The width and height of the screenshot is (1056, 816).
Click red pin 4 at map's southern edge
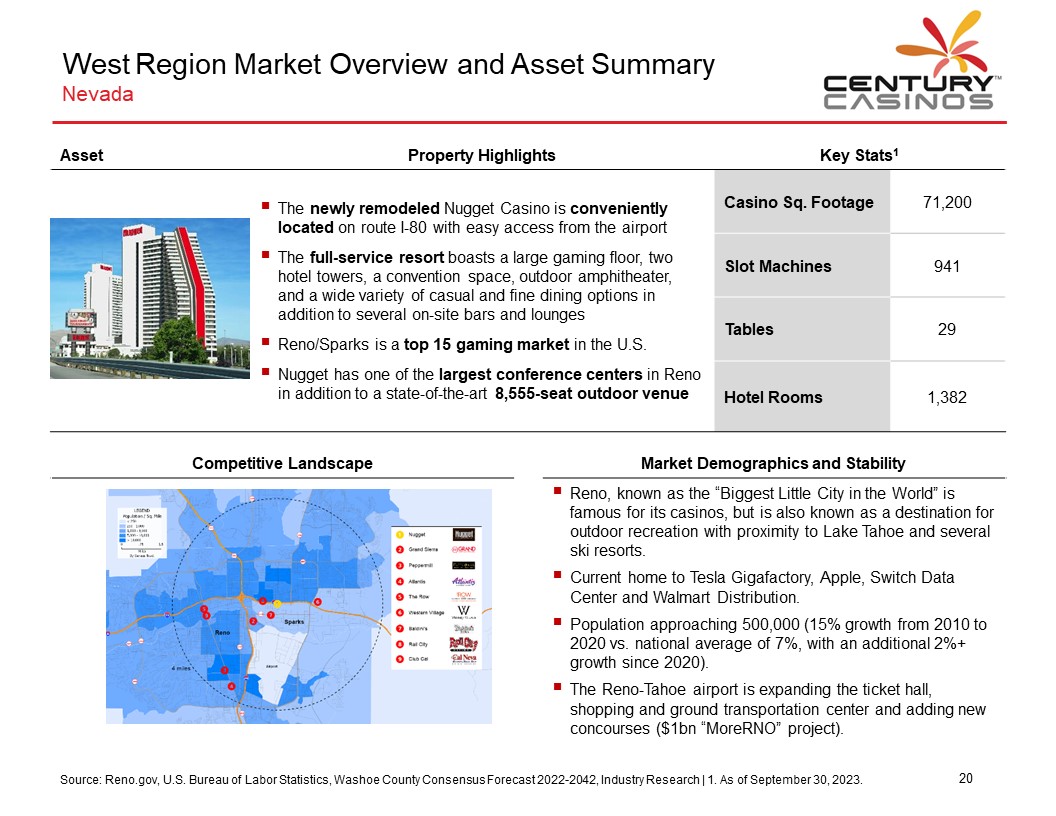coord(232,686)
